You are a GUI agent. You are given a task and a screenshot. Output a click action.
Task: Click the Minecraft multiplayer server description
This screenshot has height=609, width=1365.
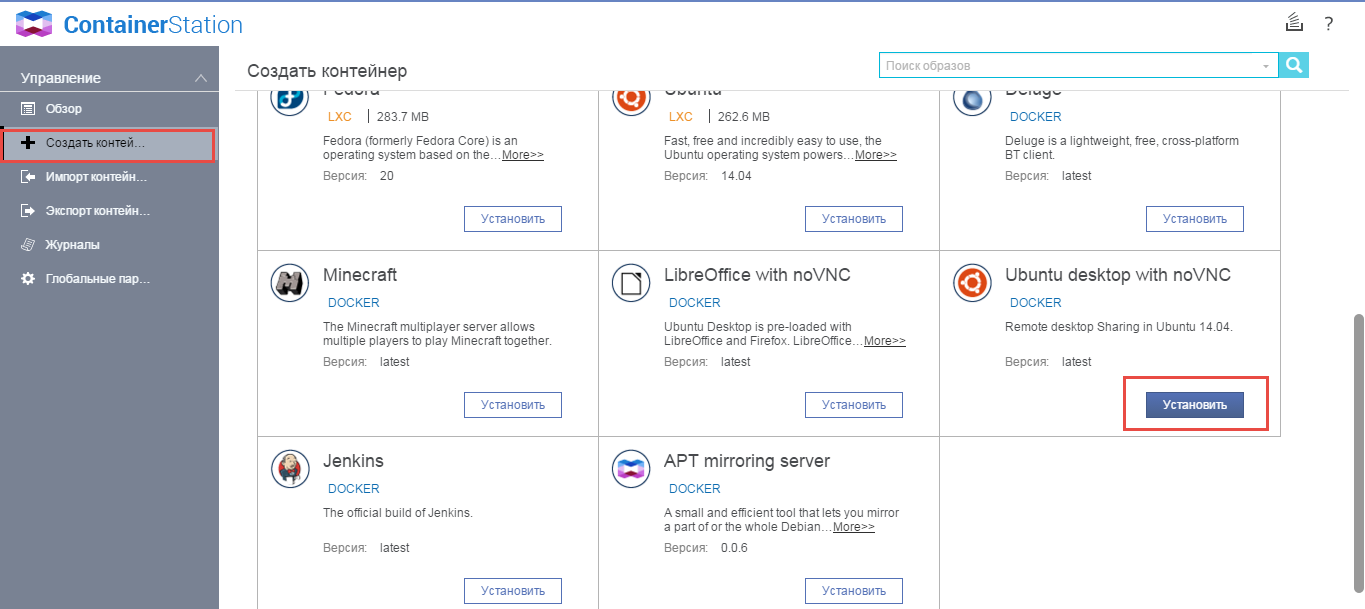[437, 334]
